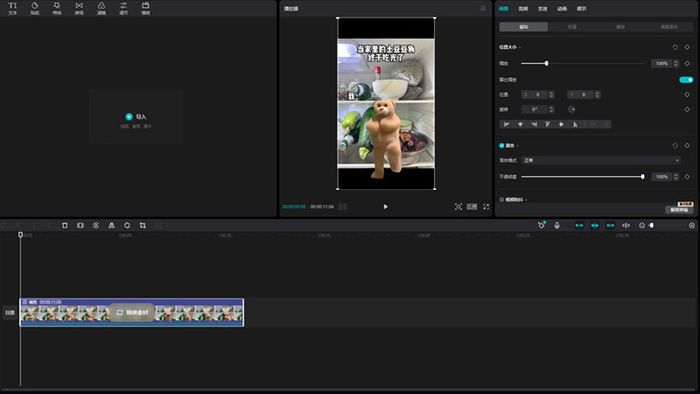Toggle the 等比缩放 uniform scale switch
Viewport: 700px width, 394px height.
pos(686,79)
